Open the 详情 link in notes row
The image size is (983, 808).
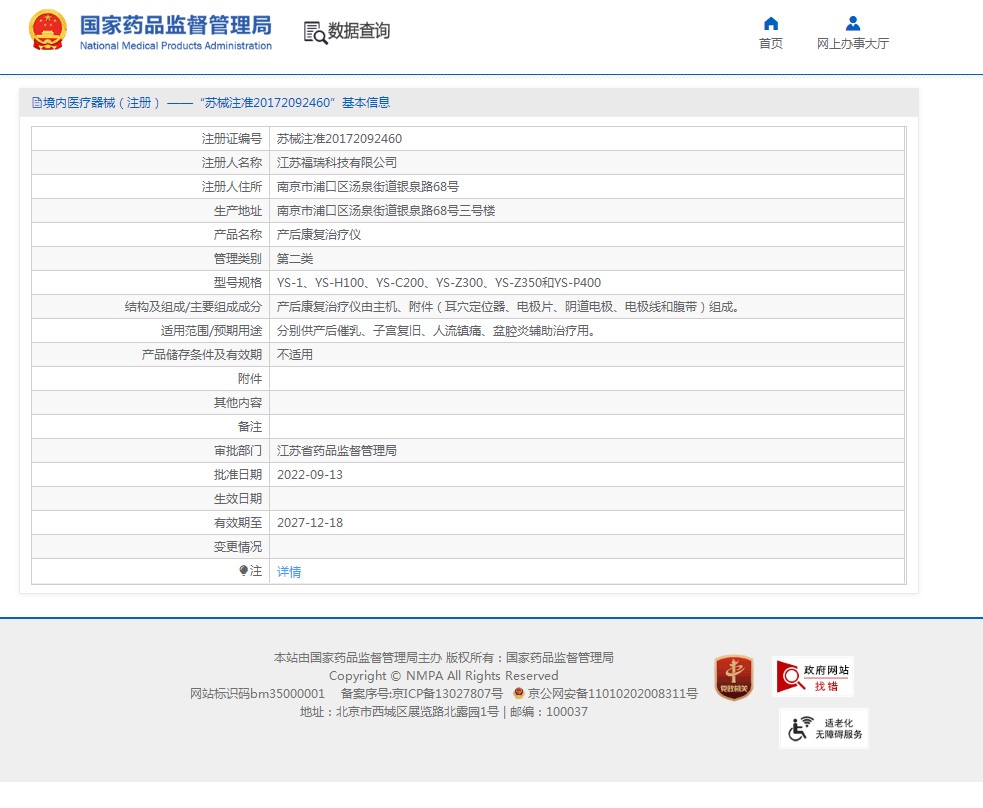pyautogui.click(x=289, y=572)
